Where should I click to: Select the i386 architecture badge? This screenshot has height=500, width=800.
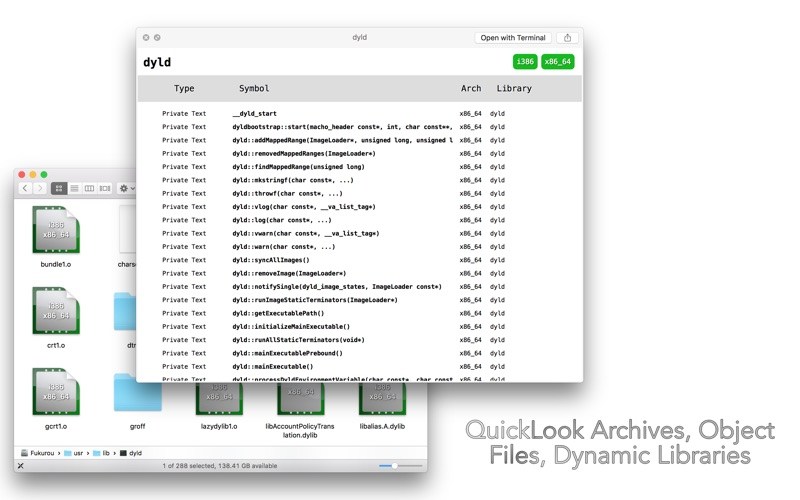[525, 62]
